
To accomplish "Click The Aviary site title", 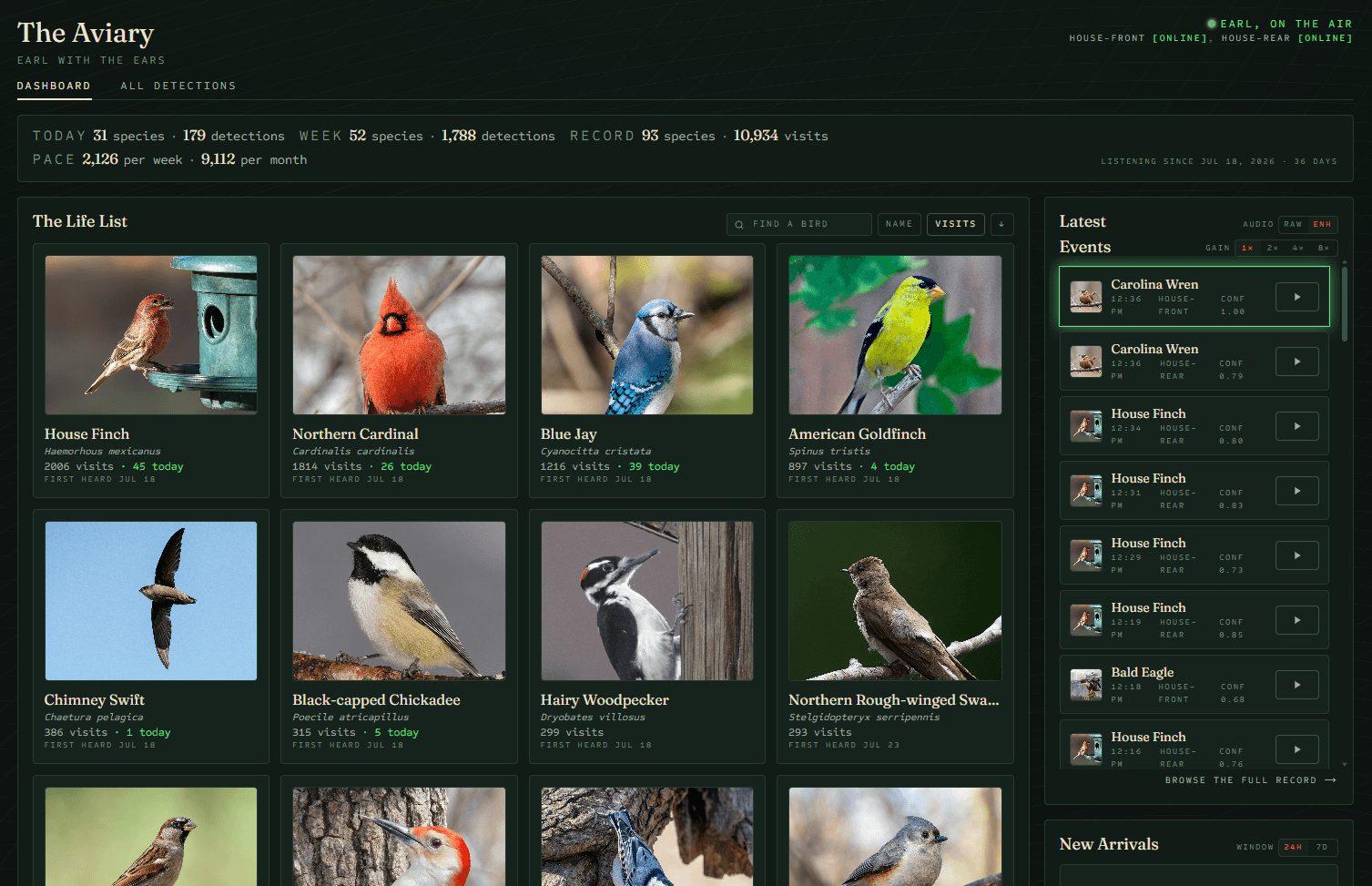I will pyautogui.click(x=86, y=34).
